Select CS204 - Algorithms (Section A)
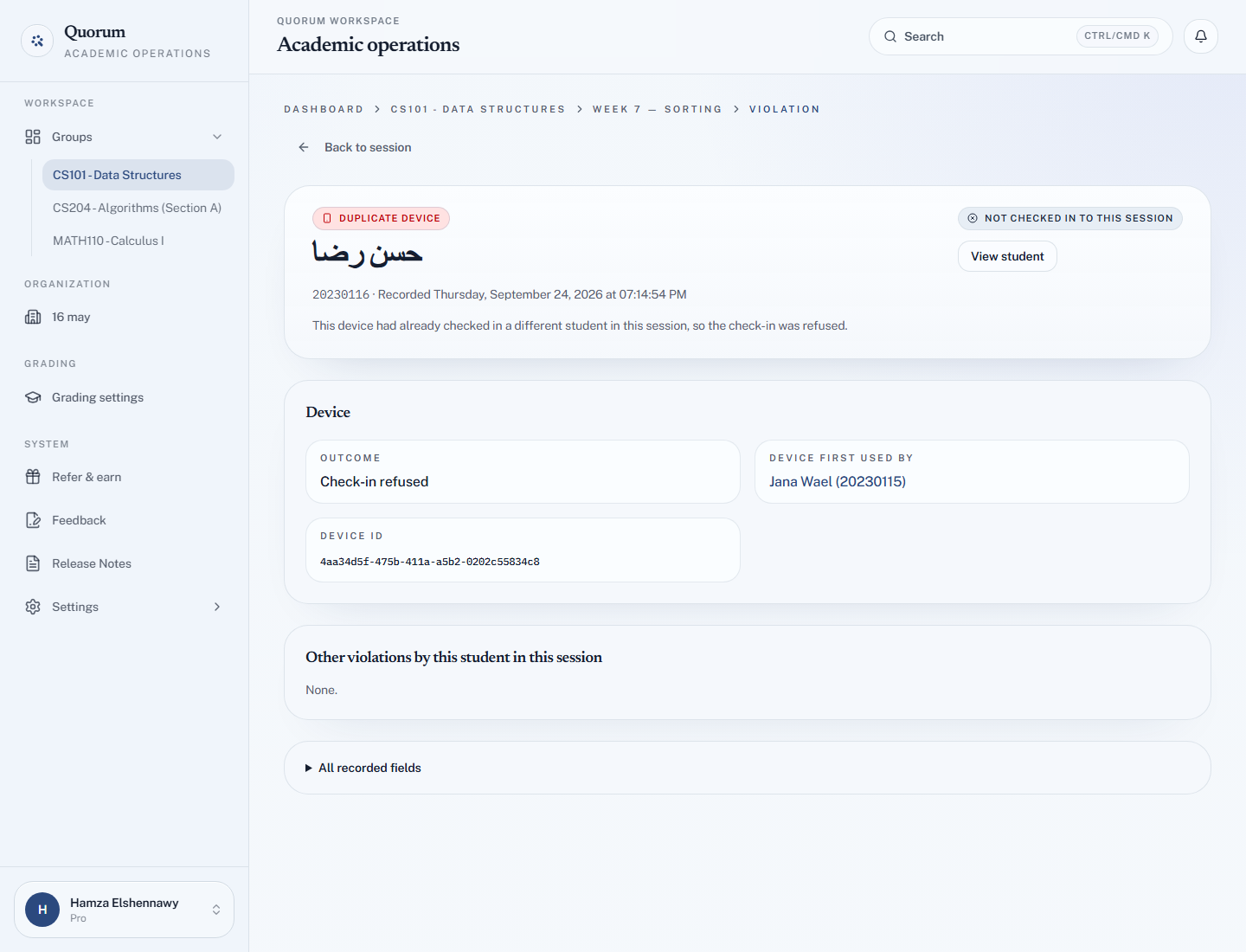 click(x=138, y=208)
